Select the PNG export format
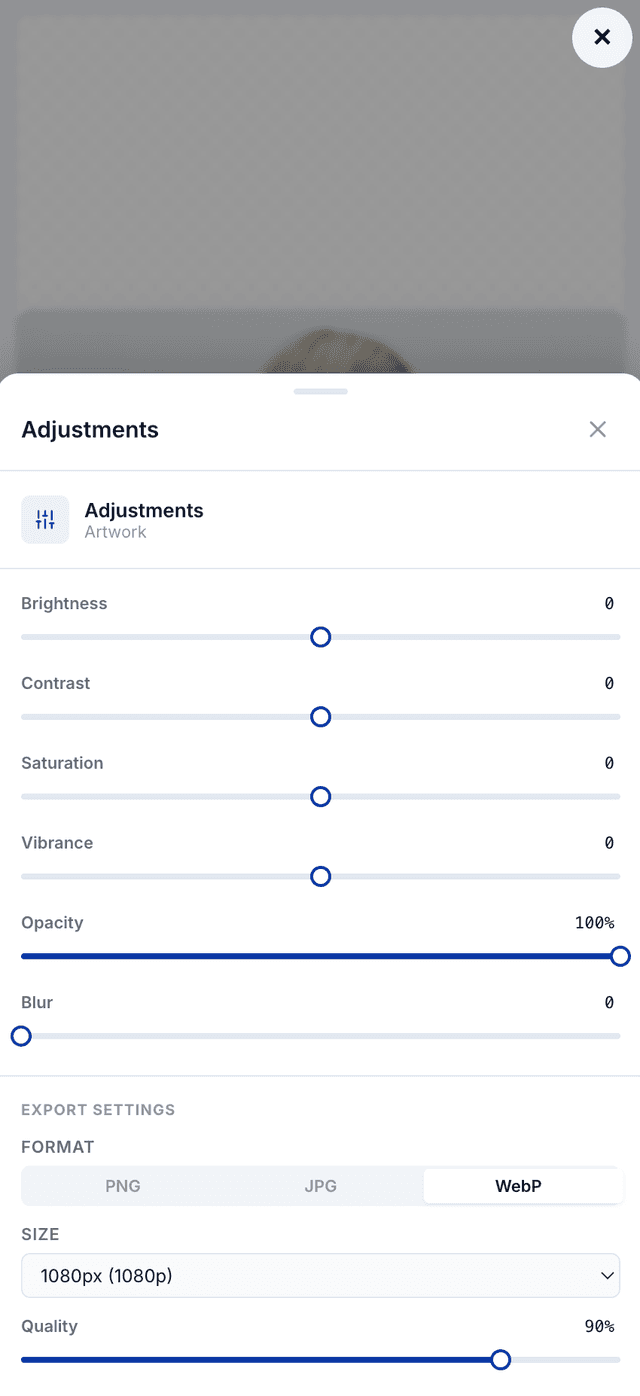Screen dimensions: 640x1396 pos(122,1186)
